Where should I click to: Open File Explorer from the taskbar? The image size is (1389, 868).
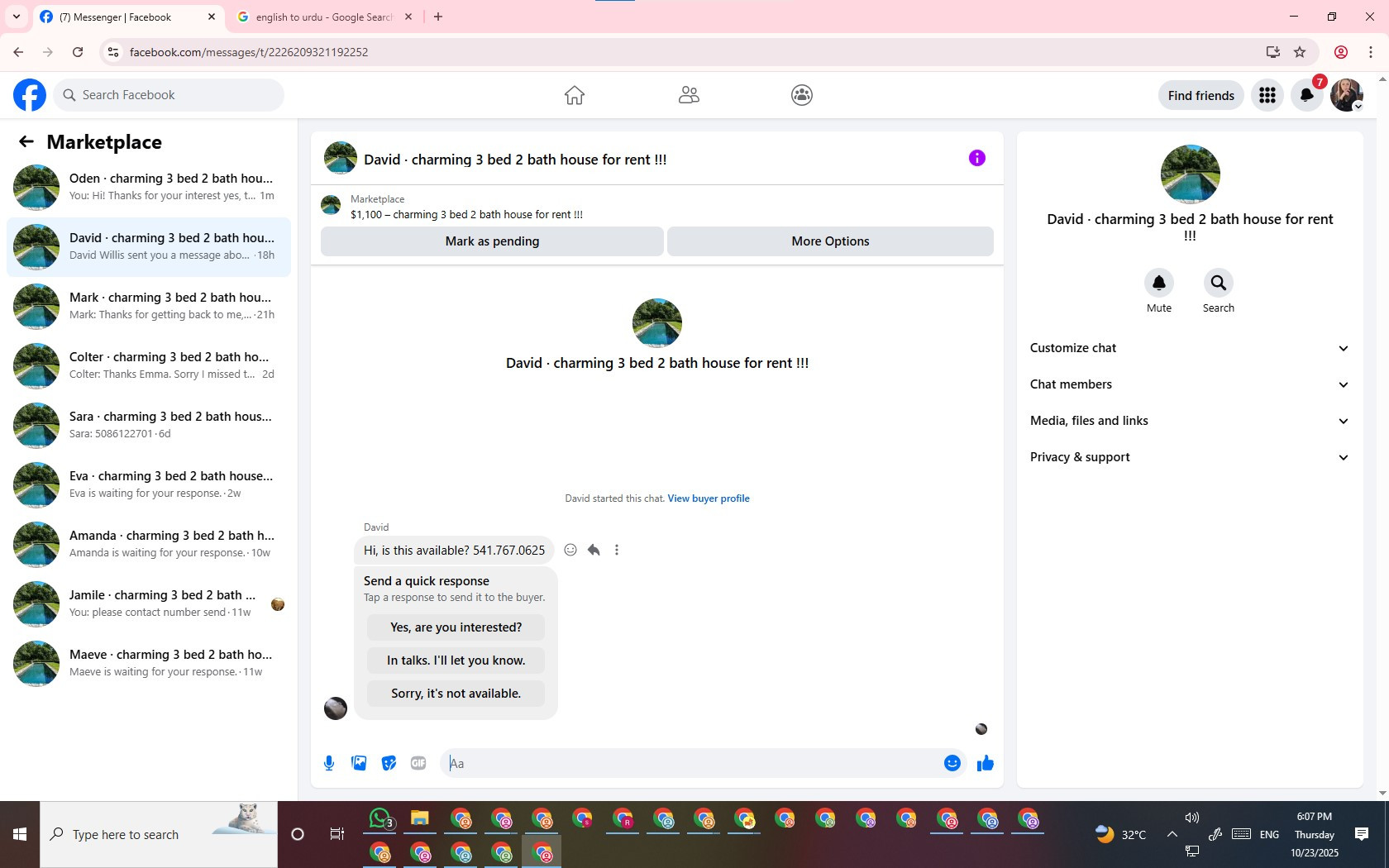point(420,819)
